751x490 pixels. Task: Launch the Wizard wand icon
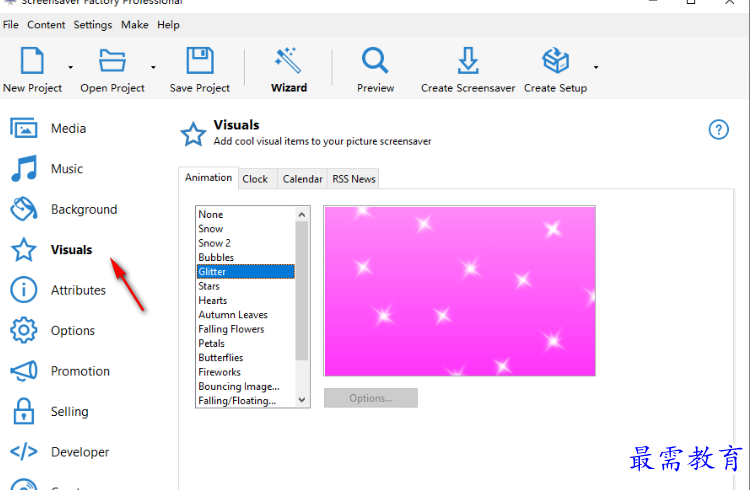288,60
